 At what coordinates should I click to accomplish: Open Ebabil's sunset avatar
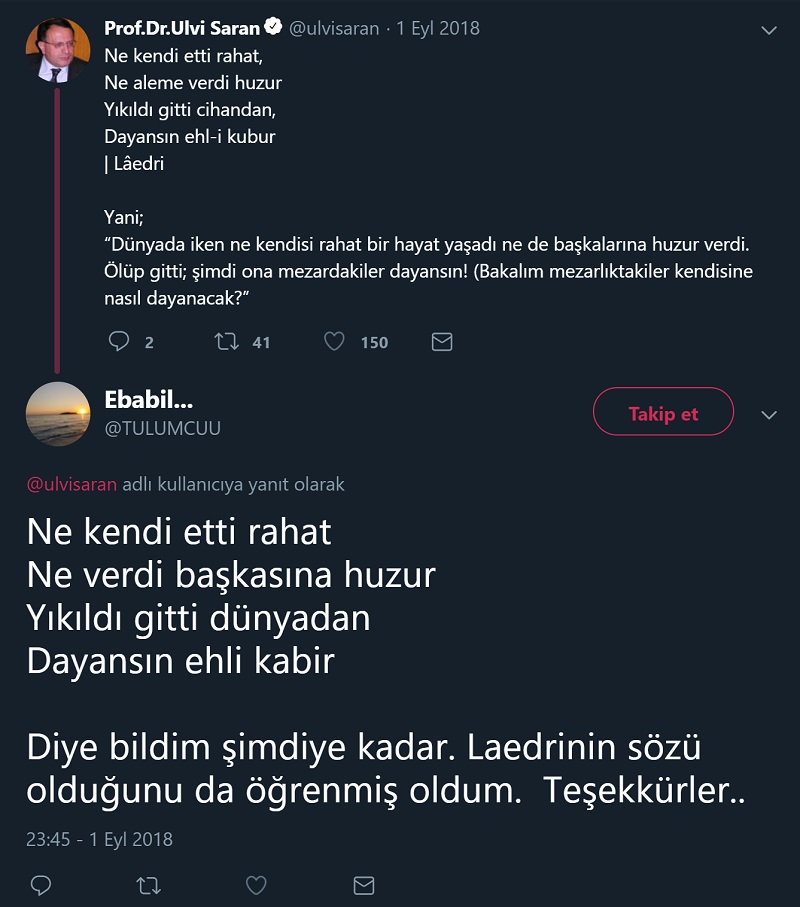pyautogui.click(x=58, y=414)
